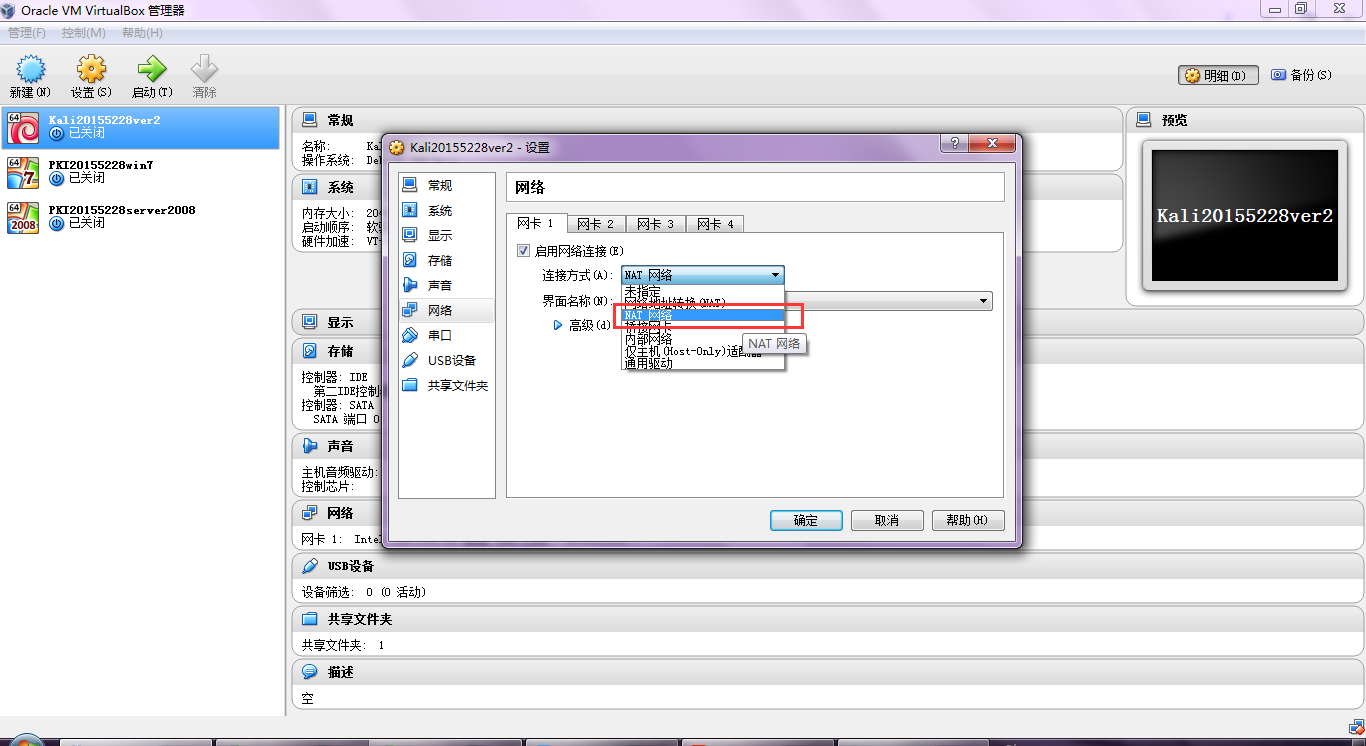Switch to 明细 (Details) view toggle
This screenshot has width=1366, height=746.
point(1218,75)
